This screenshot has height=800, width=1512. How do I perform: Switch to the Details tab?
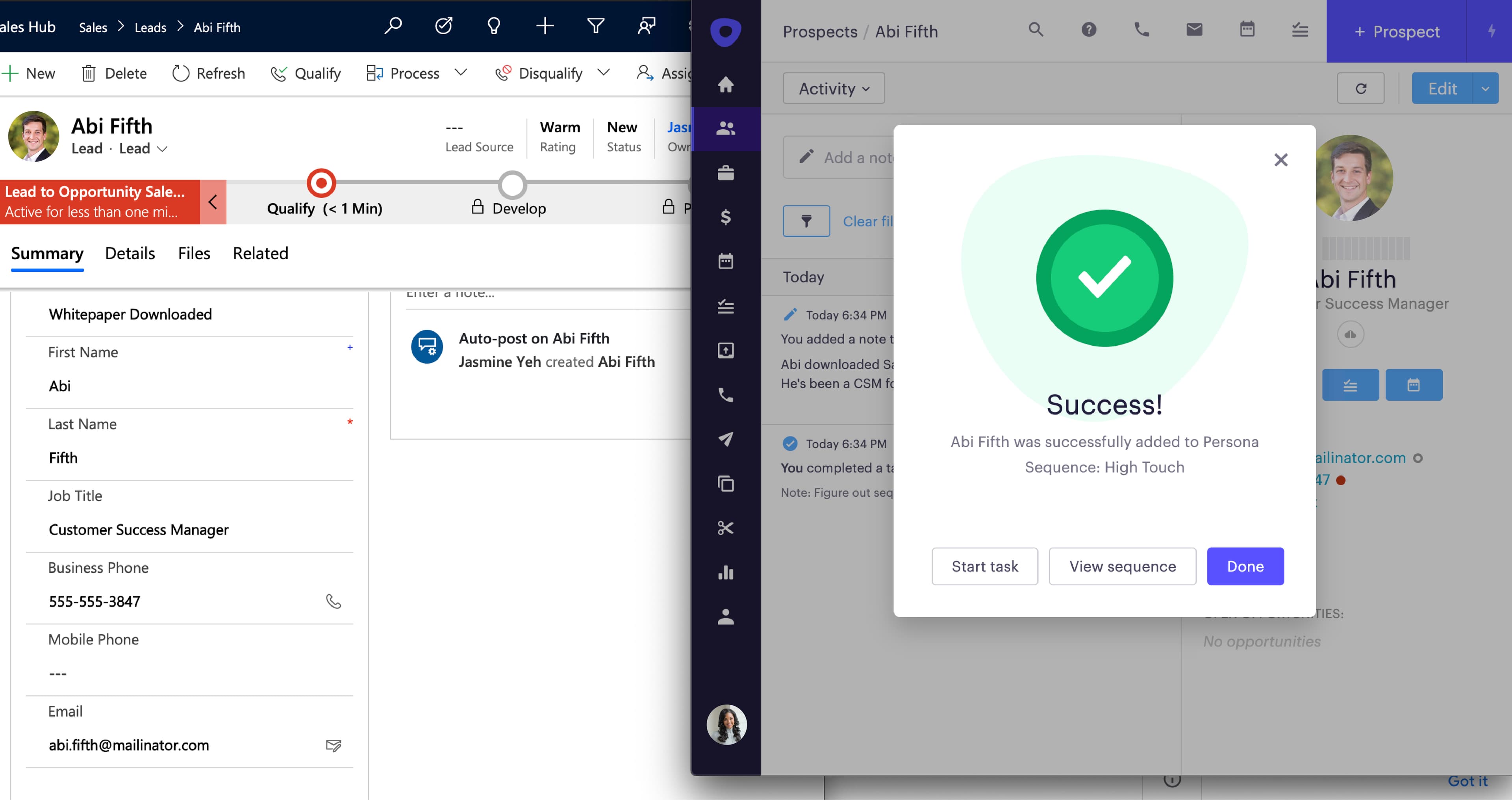130,253
